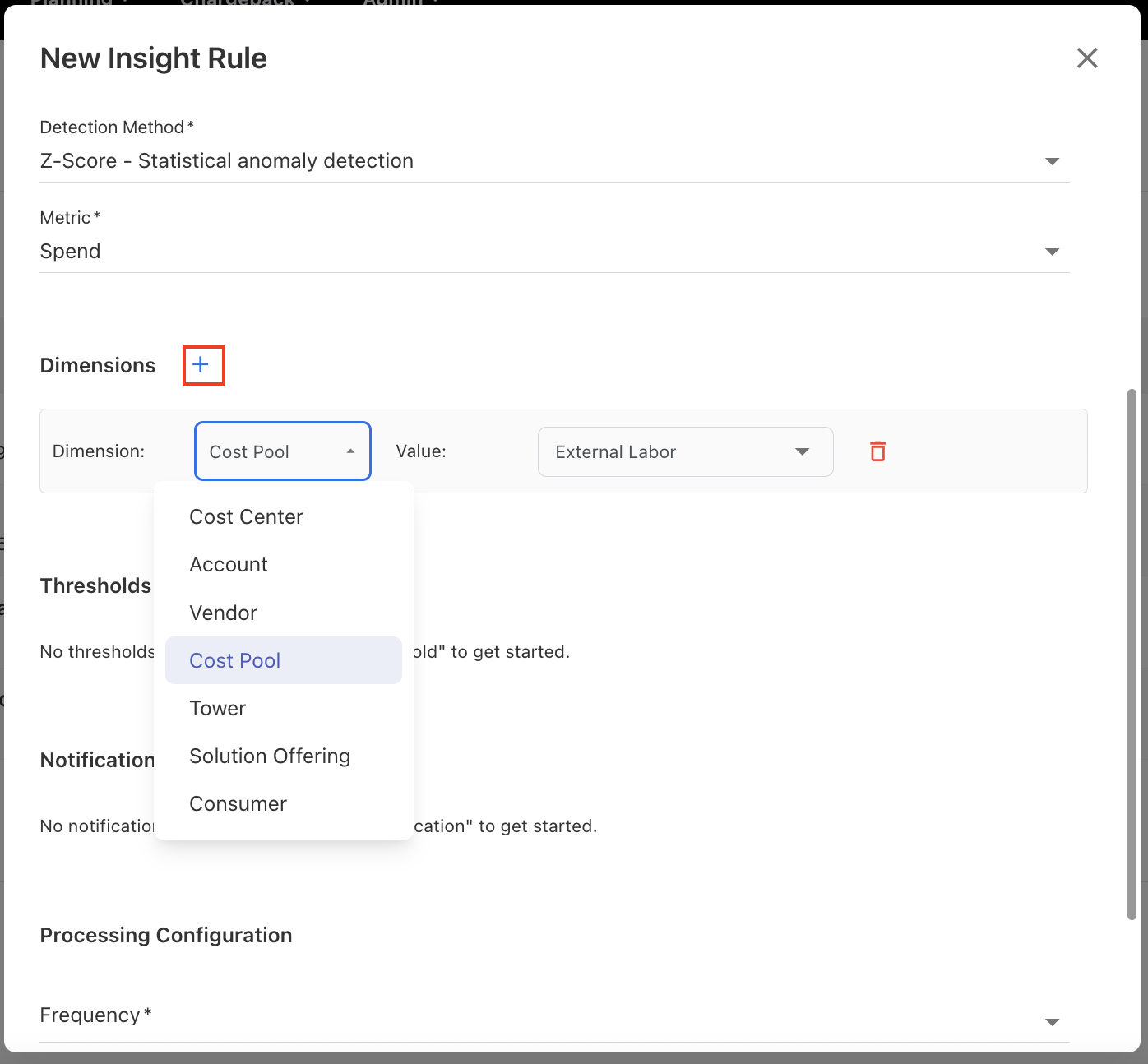Image resolution: width=1148 pixels, height=1064 pixels.
Task: Close the New Insight Rule dialog
Action: coord(1087,58)
